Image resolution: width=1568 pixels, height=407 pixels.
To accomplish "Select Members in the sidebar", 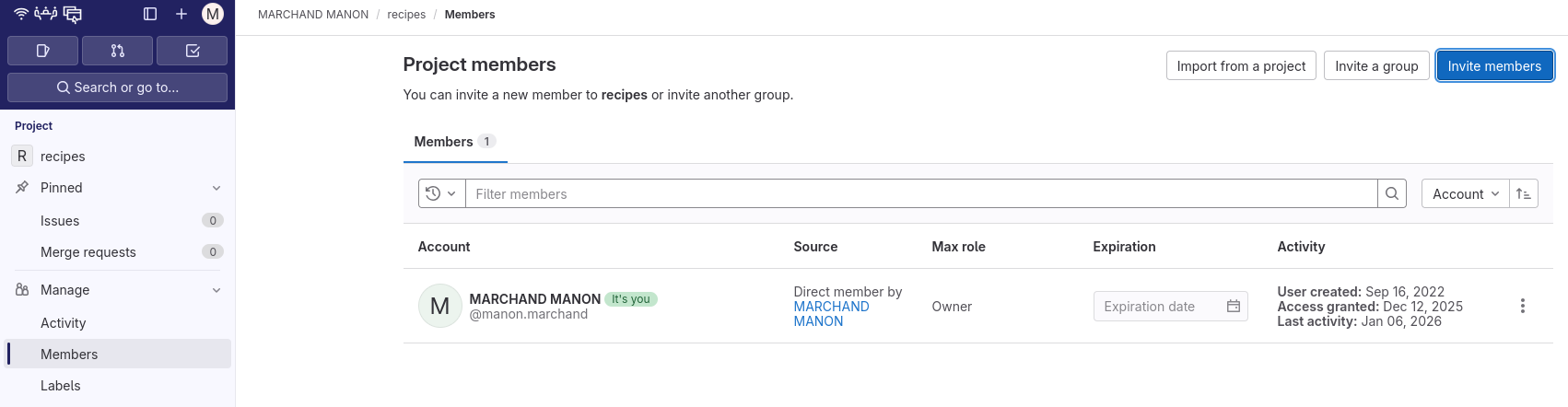I will coord(117,355).
